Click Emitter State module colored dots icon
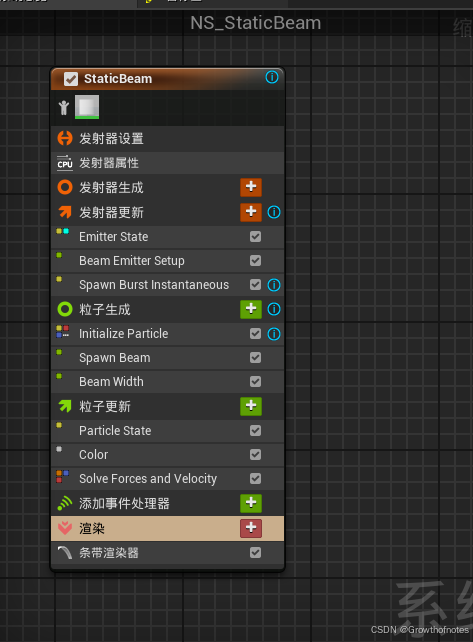The height and width of the screenshot is (642, 473). 62,231
